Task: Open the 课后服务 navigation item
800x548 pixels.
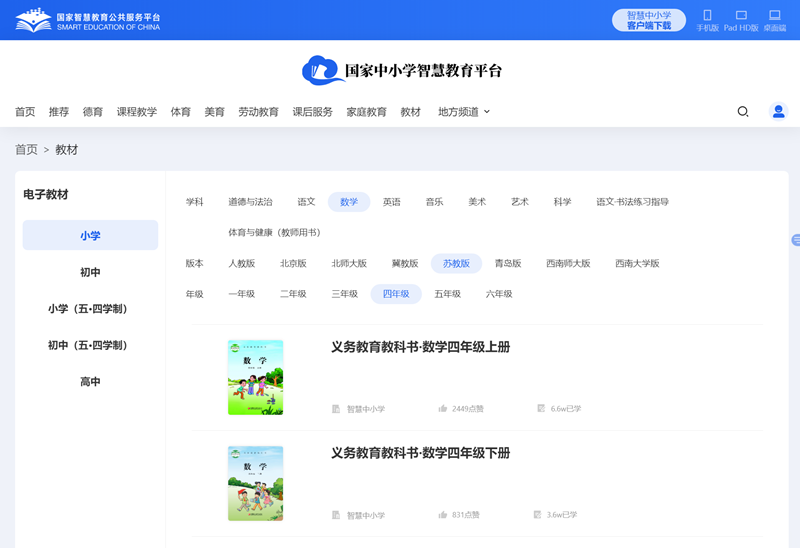Action: (313, 112)
